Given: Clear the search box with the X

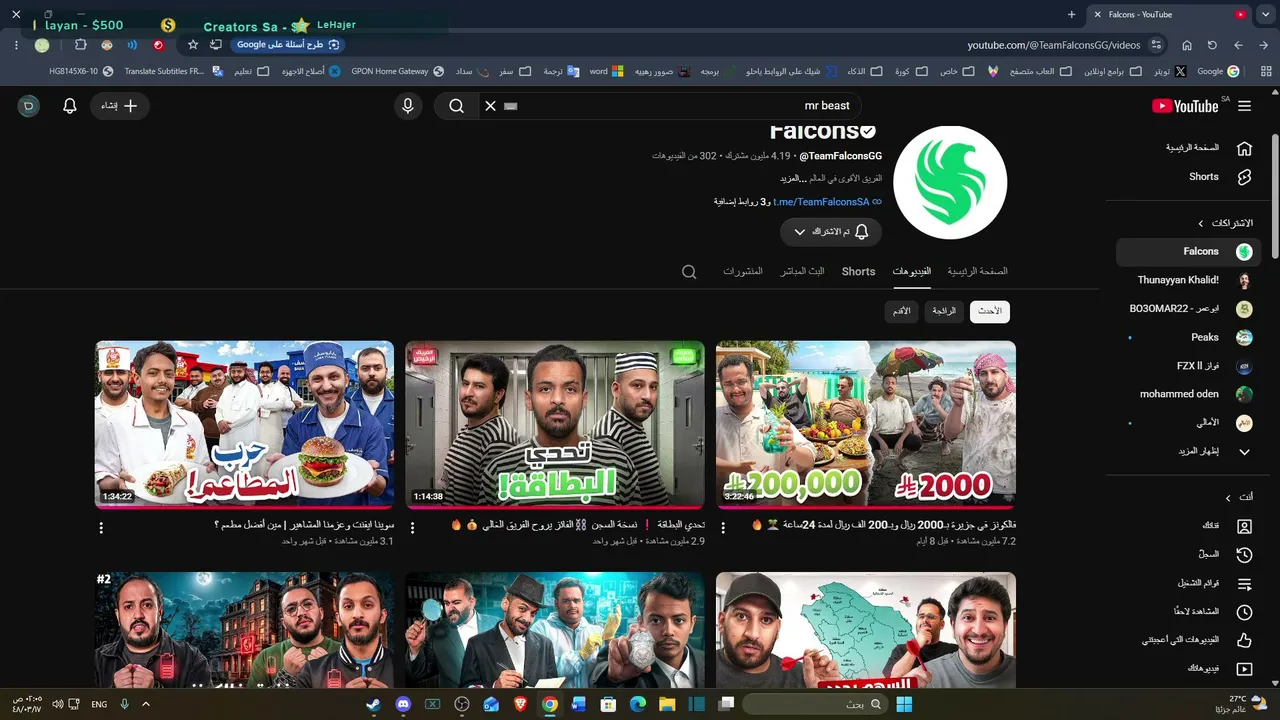Looking at the screenshot, I should coord(490,106).
